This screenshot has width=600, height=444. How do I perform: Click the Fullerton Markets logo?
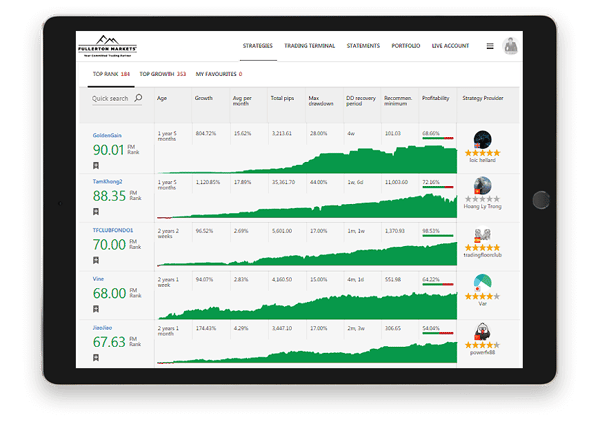[x=111, y=47]
